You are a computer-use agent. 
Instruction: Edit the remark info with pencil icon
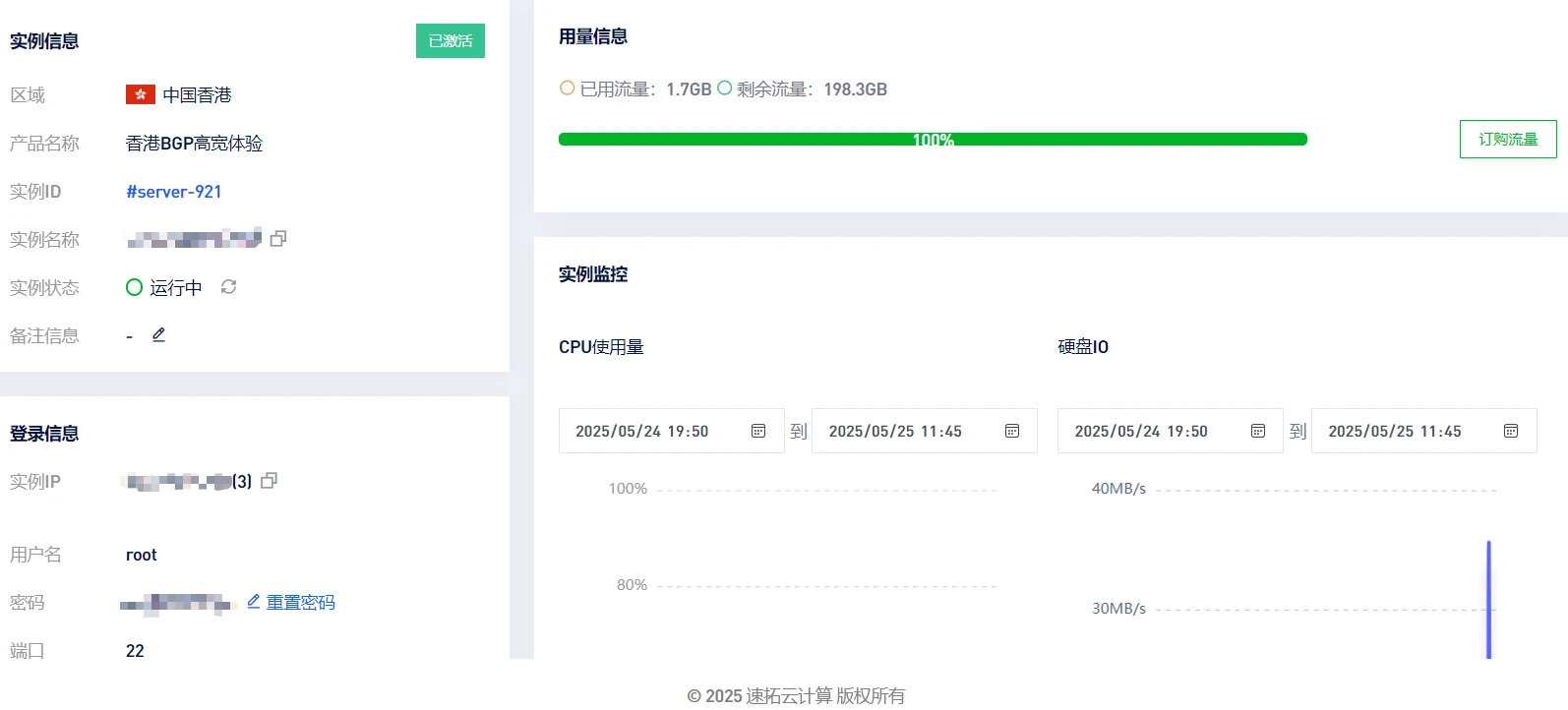click(x=158, y=335)
